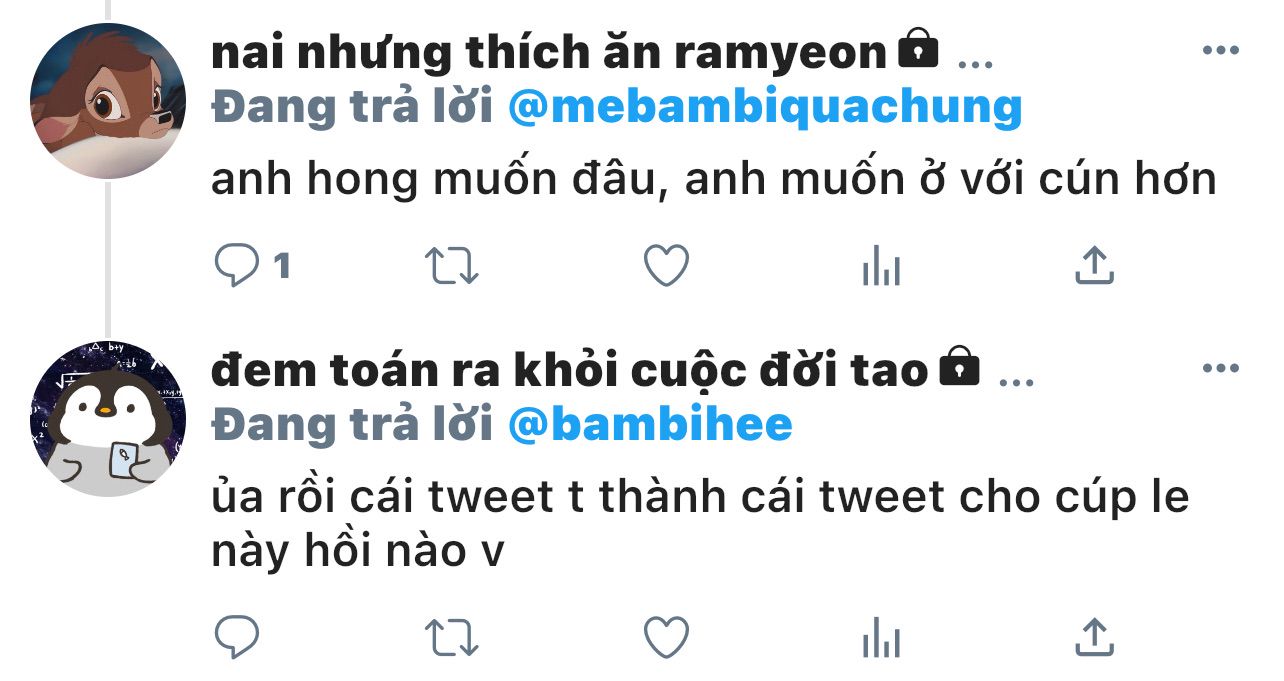1284x681 pixels.
Task: Open 'đem toán ra khỏi cuộc đời tao' name
Action: point(570,371)
